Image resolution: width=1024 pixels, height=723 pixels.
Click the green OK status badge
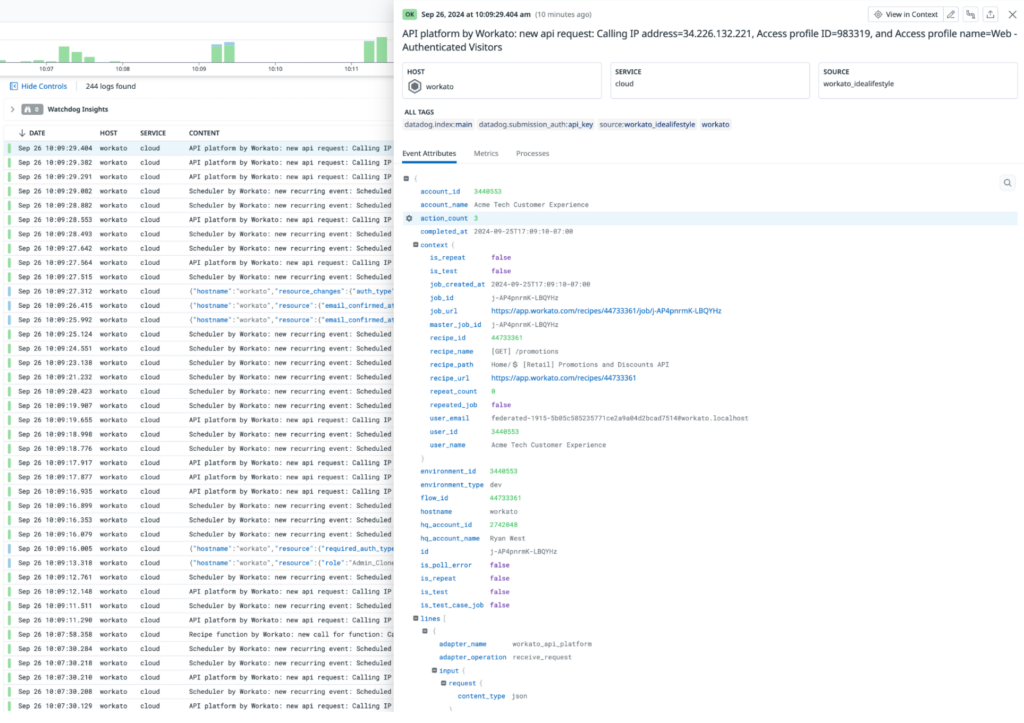pyautogui.click(x=409, y=14)
